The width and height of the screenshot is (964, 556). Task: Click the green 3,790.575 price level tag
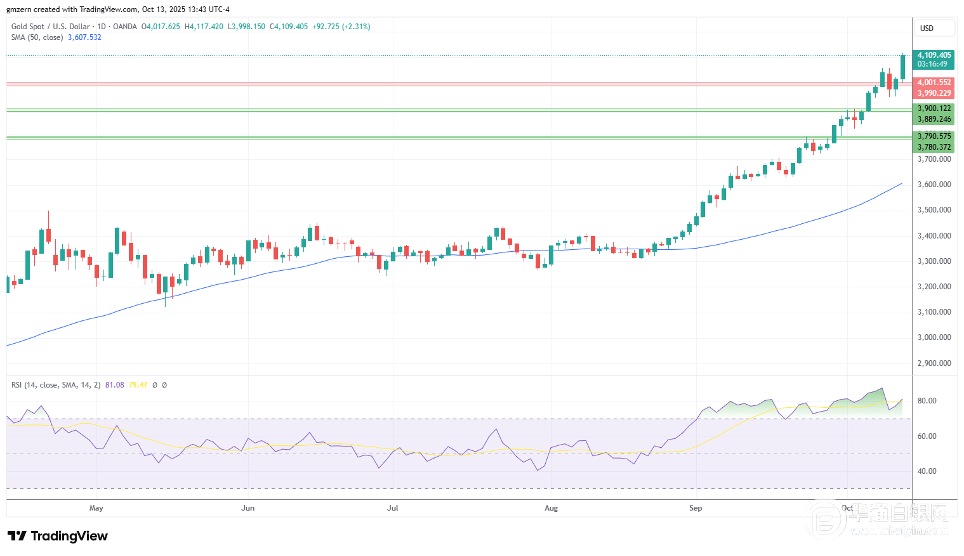click(933, 136)
